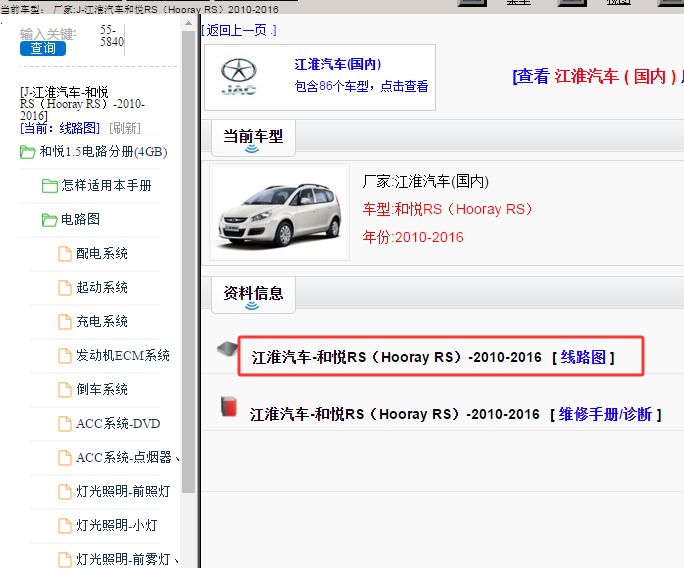Click document icon next to 配电系统
The width and height of the screenshot is (684, 568).
(65, 254)
